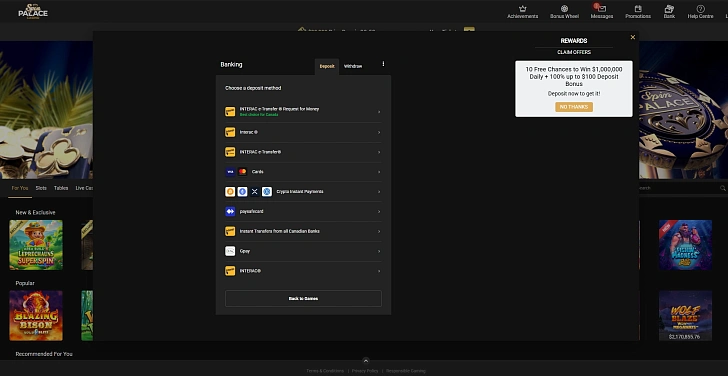Expand the Cards row chevron
Screen dimensions: 728x376
379,172
